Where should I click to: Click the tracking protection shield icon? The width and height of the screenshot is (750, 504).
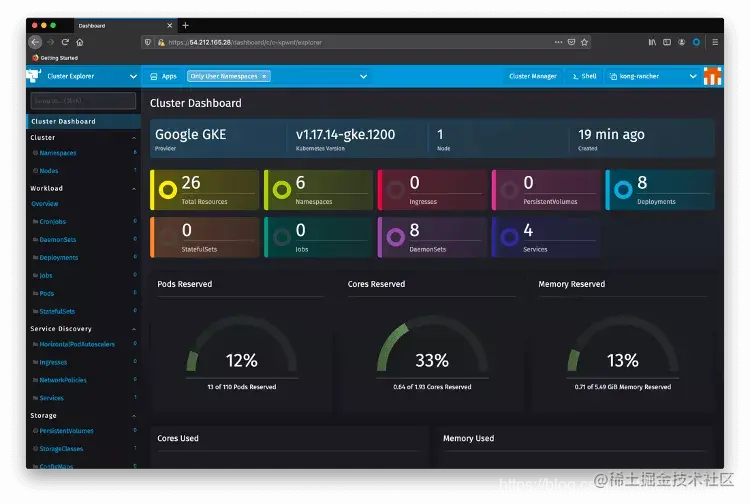[148, 42]
